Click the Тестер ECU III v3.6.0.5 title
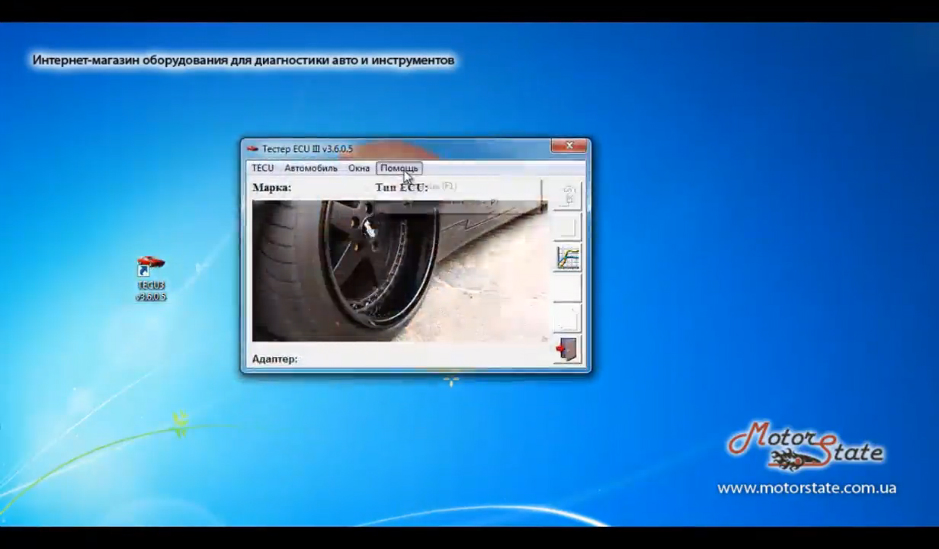This screenshot has height=549, width=939. pos(307,149)
